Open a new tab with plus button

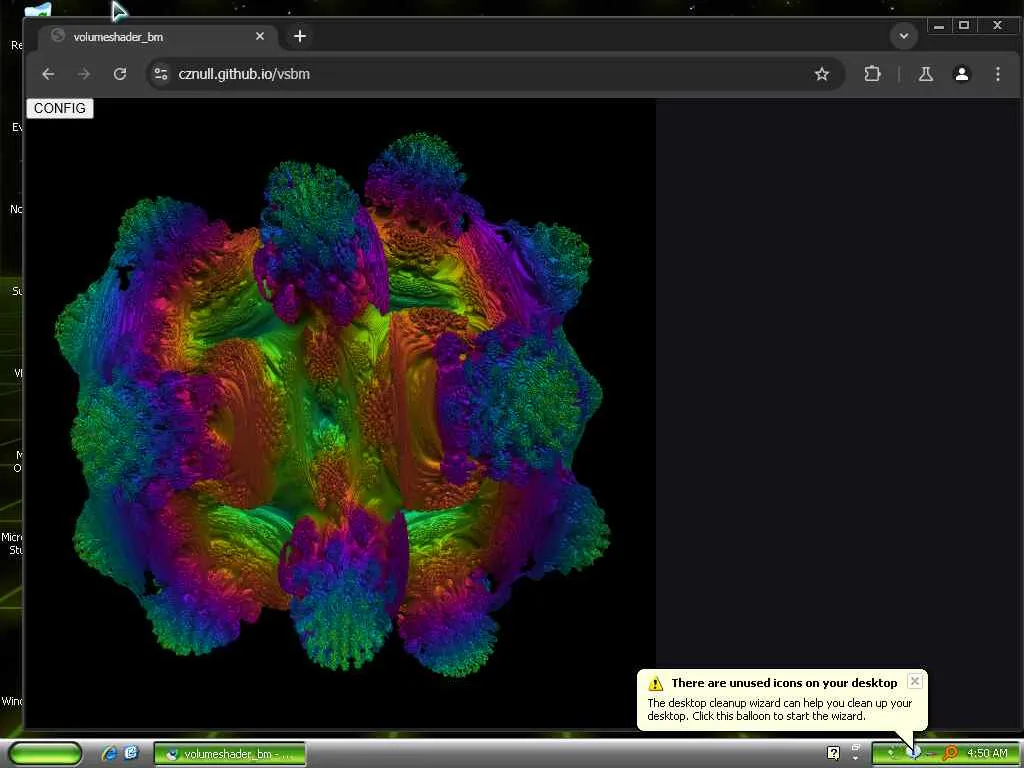pos(300,36)
